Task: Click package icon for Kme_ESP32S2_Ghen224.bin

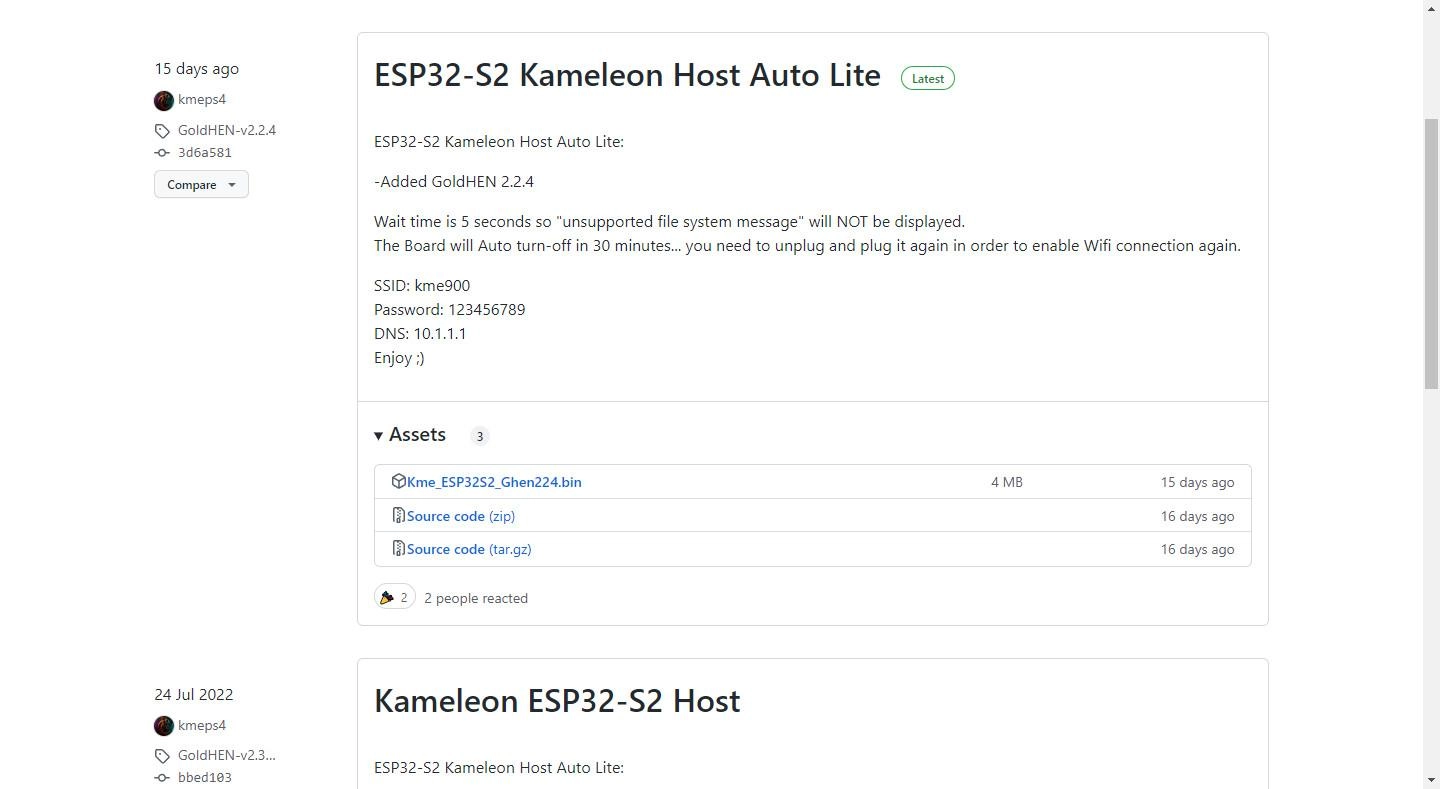Action: (398, 482)
